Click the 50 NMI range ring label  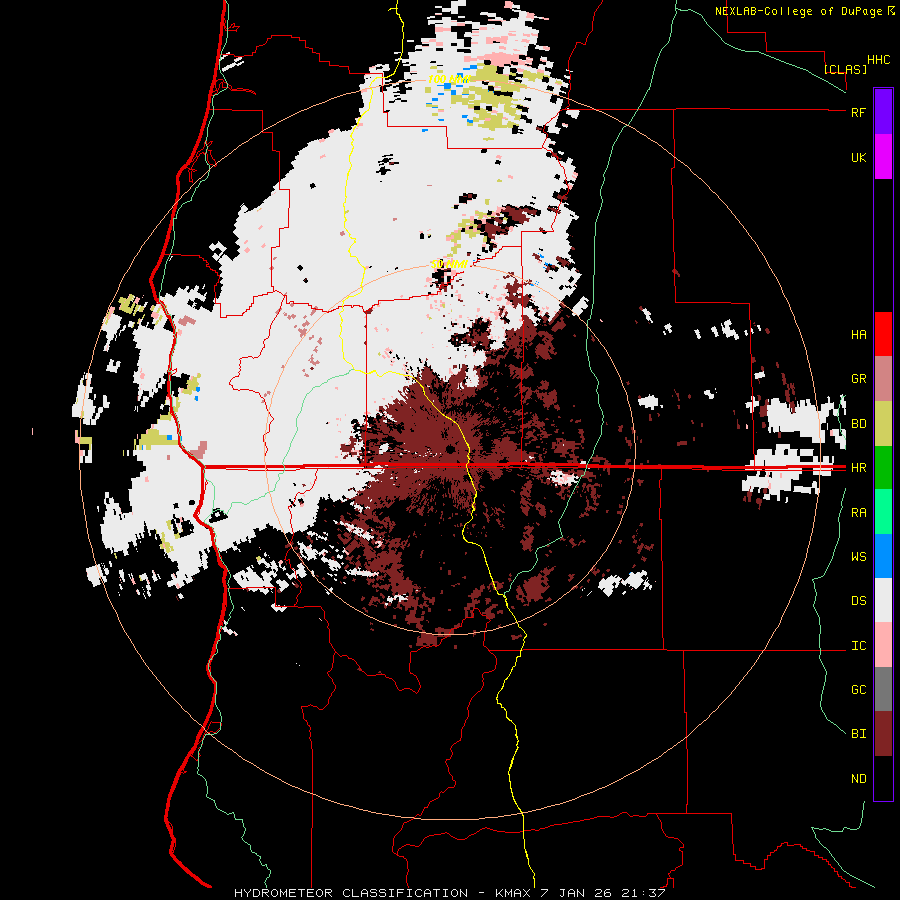coord(448,264)
